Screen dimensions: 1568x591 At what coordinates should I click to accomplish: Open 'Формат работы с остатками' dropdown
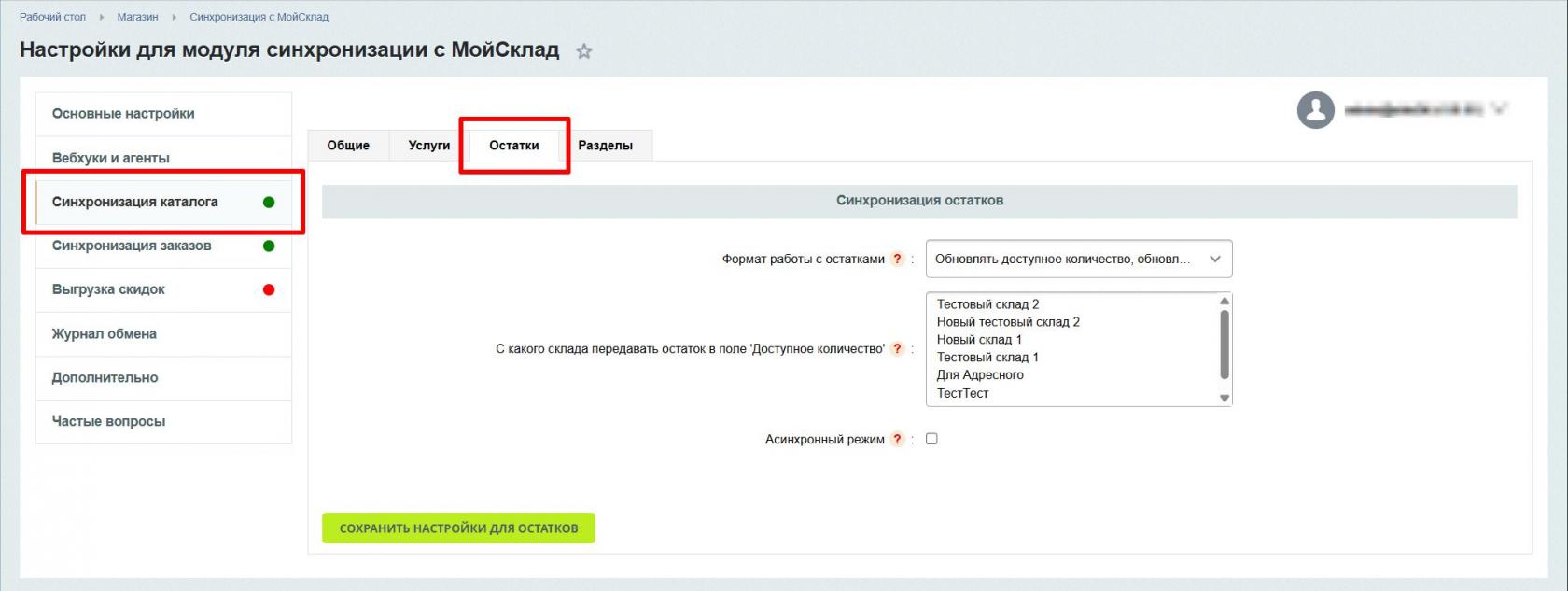tap(1079, 260)
